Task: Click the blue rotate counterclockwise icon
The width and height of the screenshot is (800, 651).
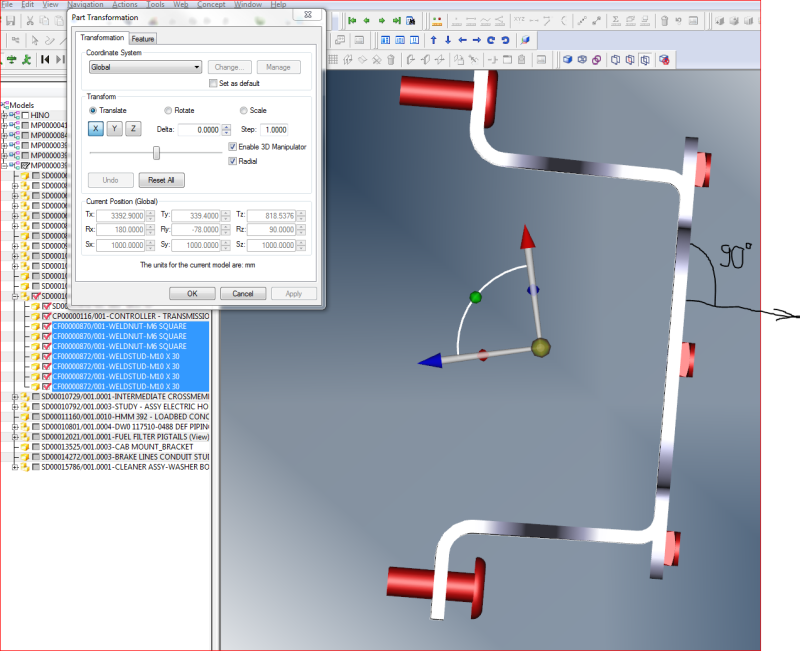Action: (x=505, y=40)
